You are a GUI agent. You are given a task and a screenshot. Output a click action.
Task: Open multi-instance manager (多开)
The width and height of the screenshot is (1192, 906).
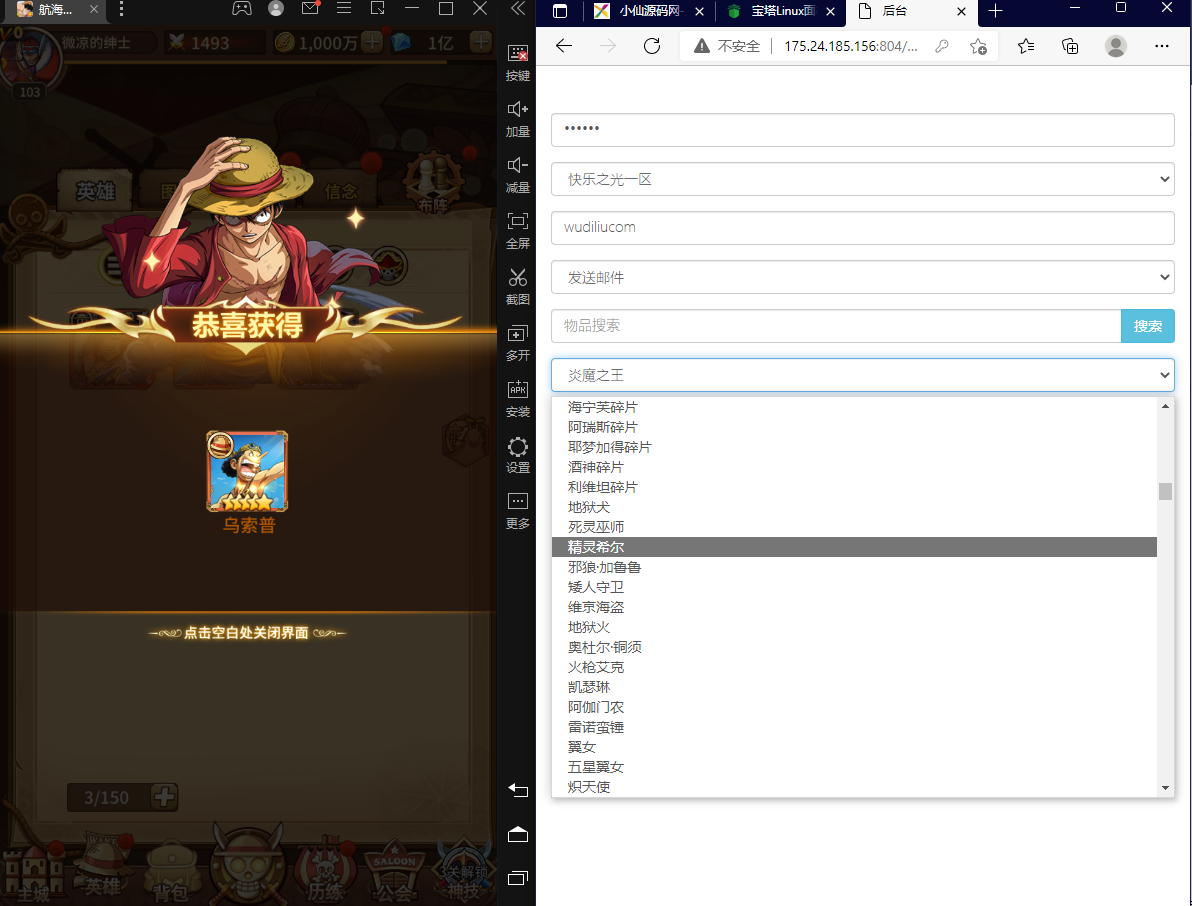518,344
